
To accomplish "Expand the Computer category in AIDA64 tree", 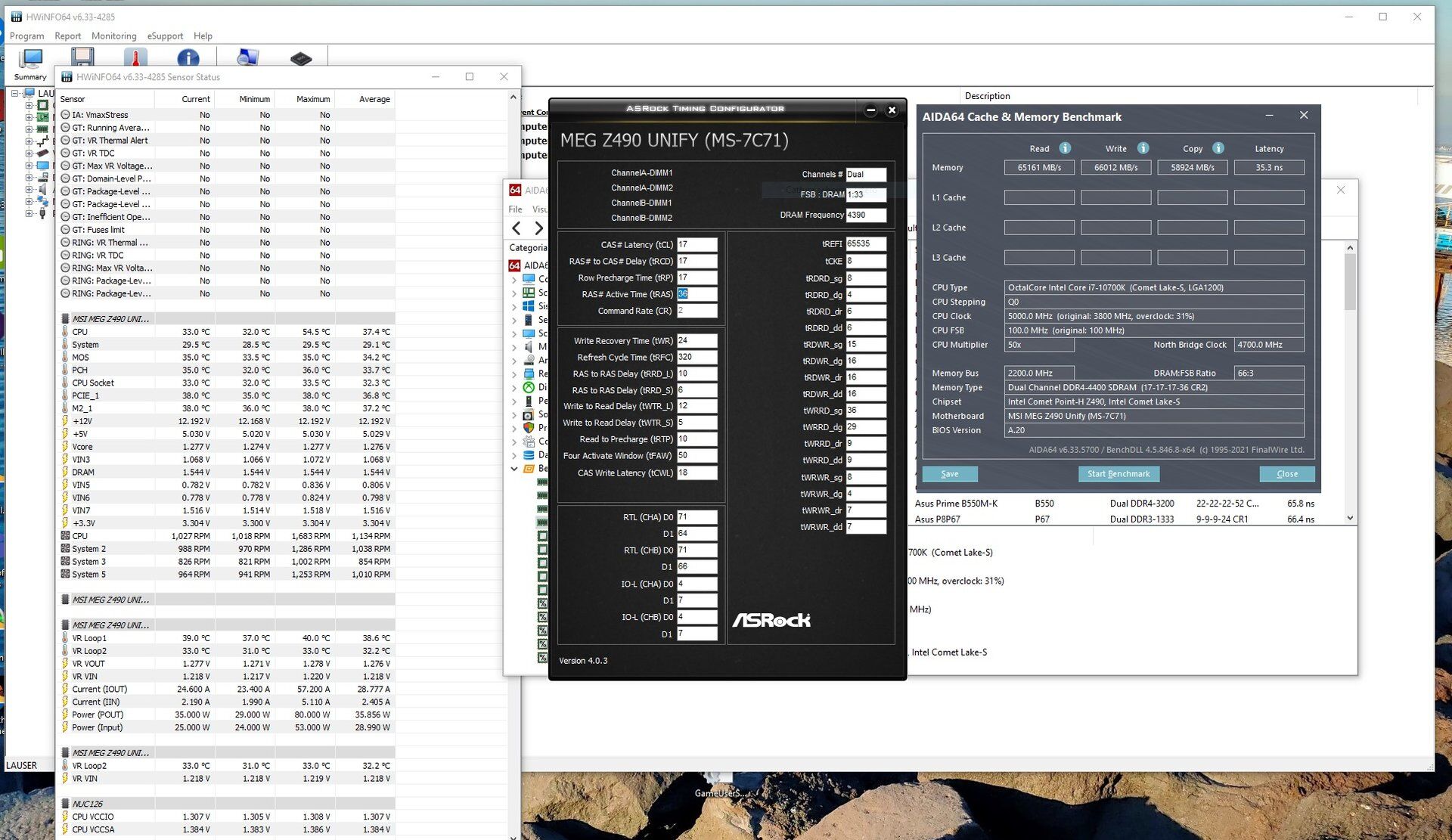I will click(514, 279).
